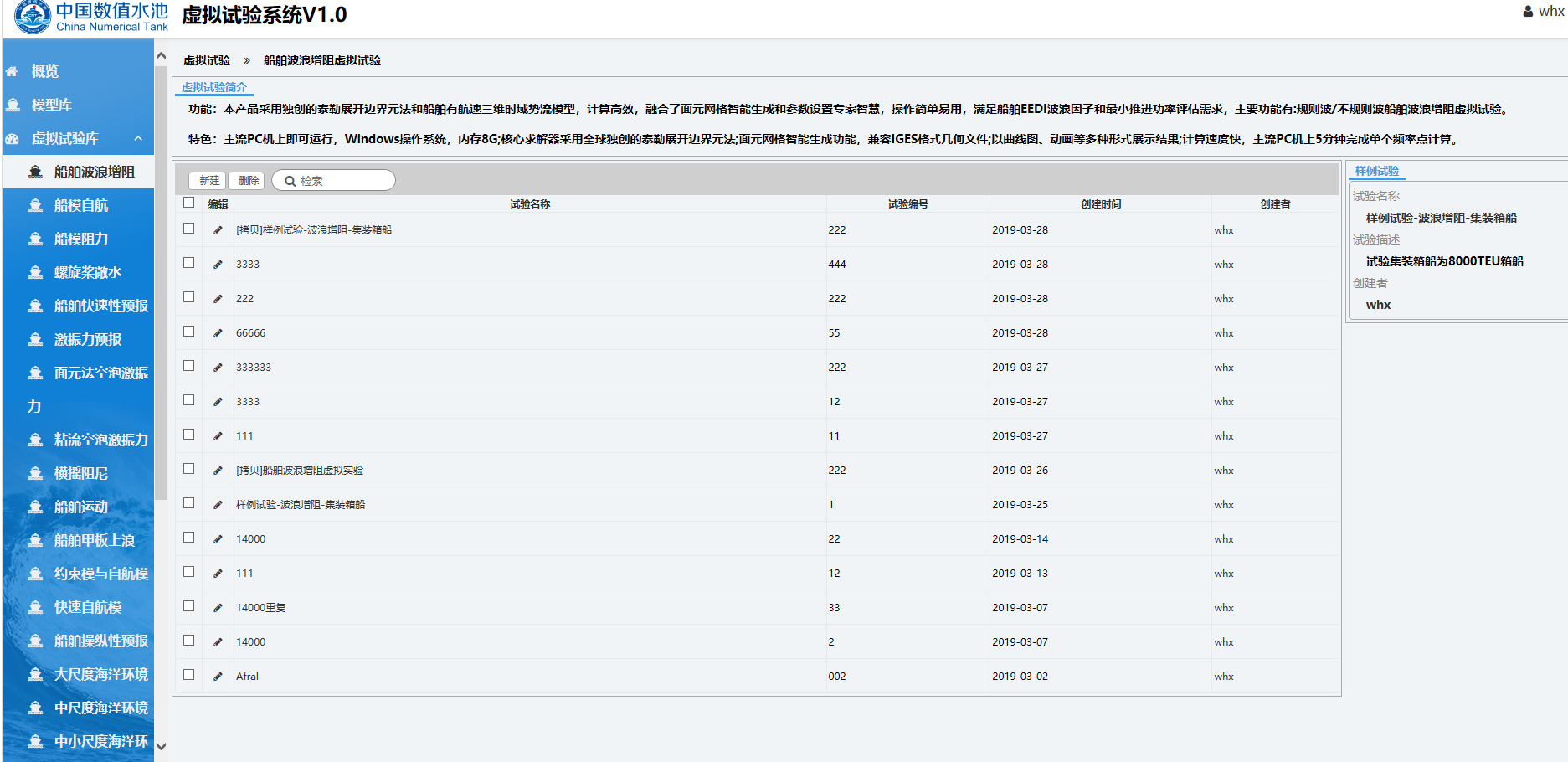This screenshot has height=762, width=1568.
Task: Toggle the select-all checkbox in table header
Action: pos(189,203)
